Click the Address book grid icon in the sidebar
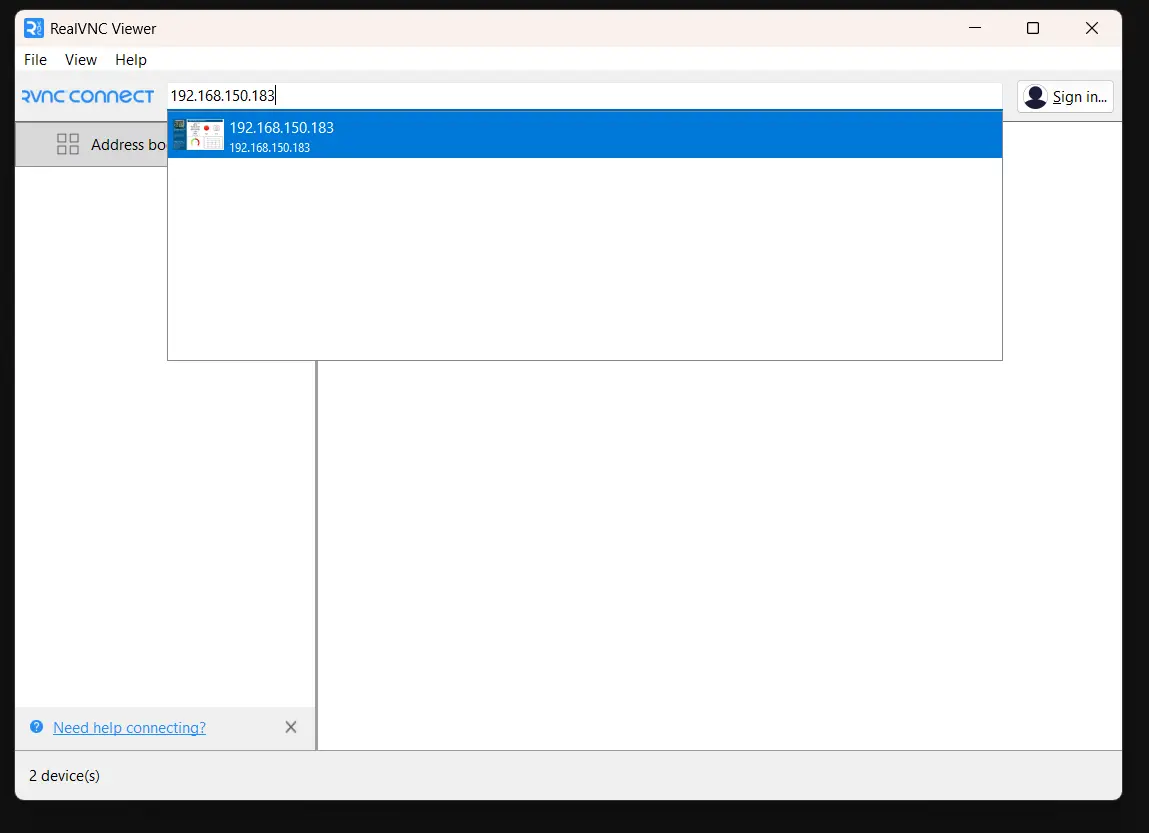Viewport: 1149px width, 833px height. pos(67,144)
